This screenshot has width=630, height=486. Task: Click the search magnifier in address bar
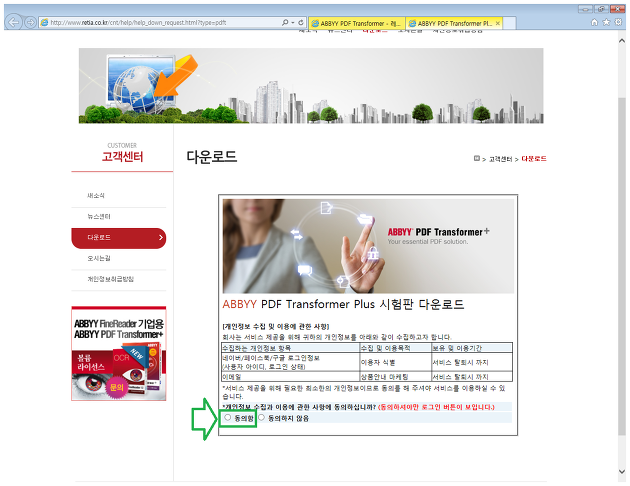tap(285, 22)
